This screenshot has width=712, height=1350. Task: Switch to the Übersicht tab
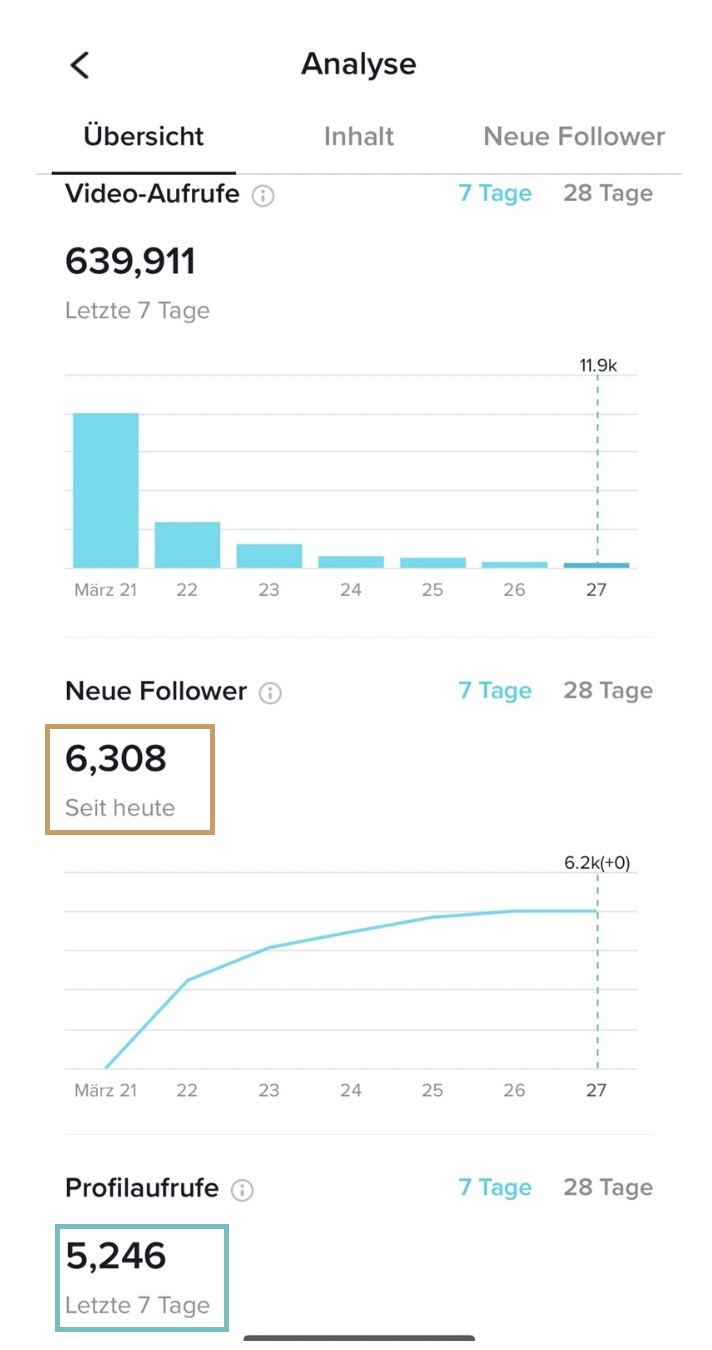click(x=144, y=137)
